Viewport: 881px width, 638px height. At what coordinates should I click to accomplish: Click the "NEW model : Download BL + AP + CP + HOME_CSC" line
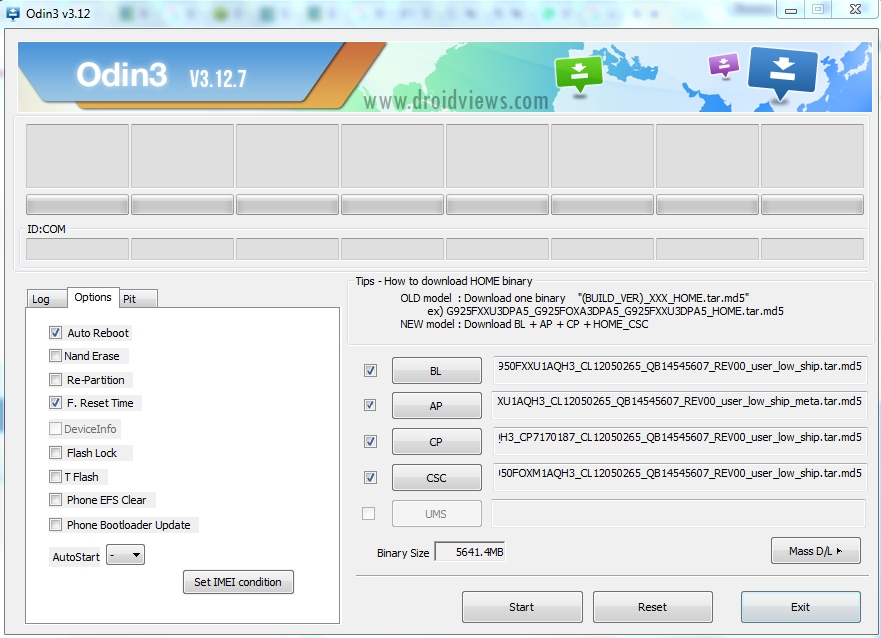(524, 324)
